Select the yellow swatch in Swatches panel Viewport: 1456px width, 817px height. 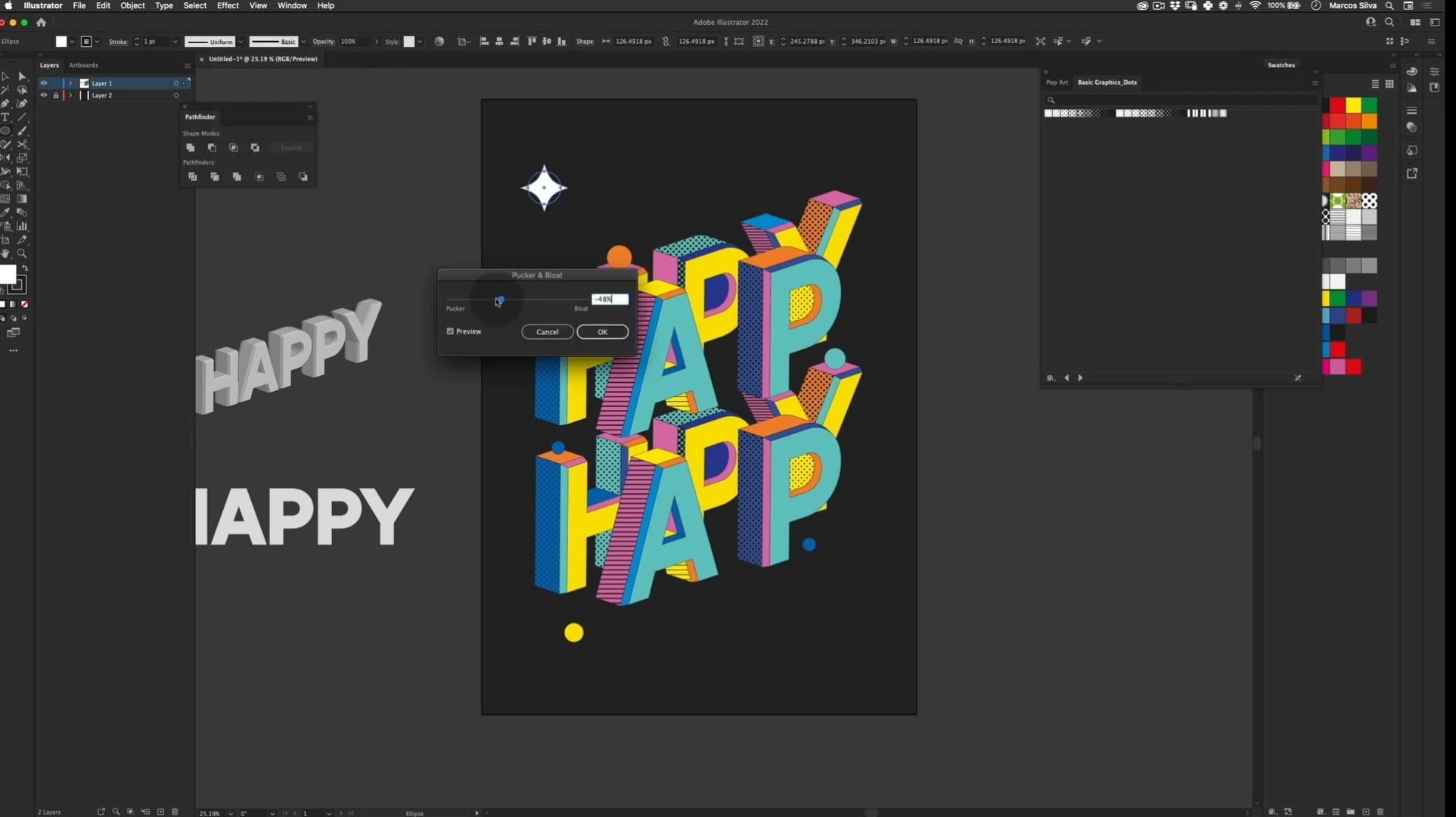(1353, 105)
